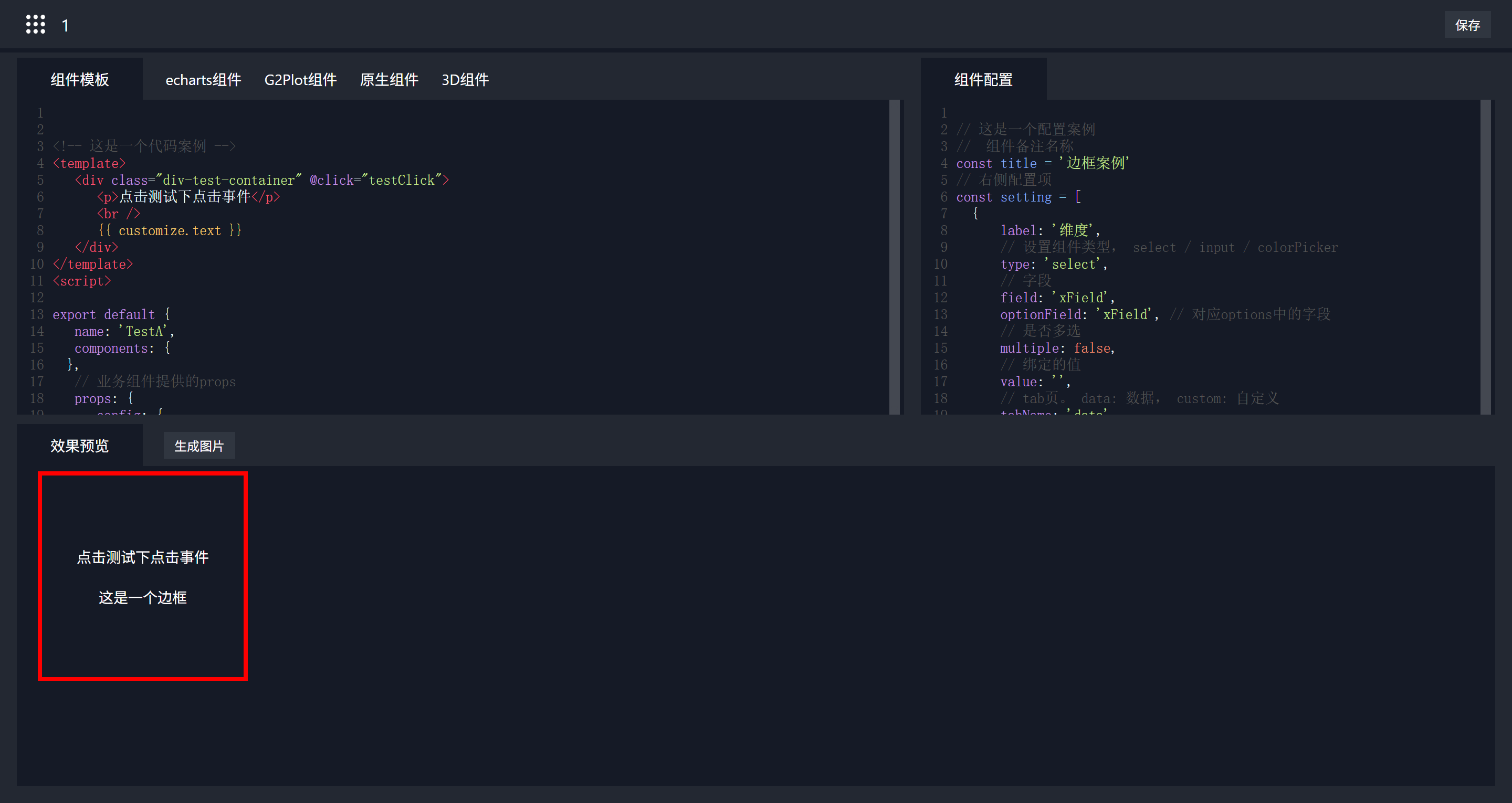The height and width of the screenshot is (803, 1512).
Task: Click the 效果预览 tab
Action: (x=80, y=446)
